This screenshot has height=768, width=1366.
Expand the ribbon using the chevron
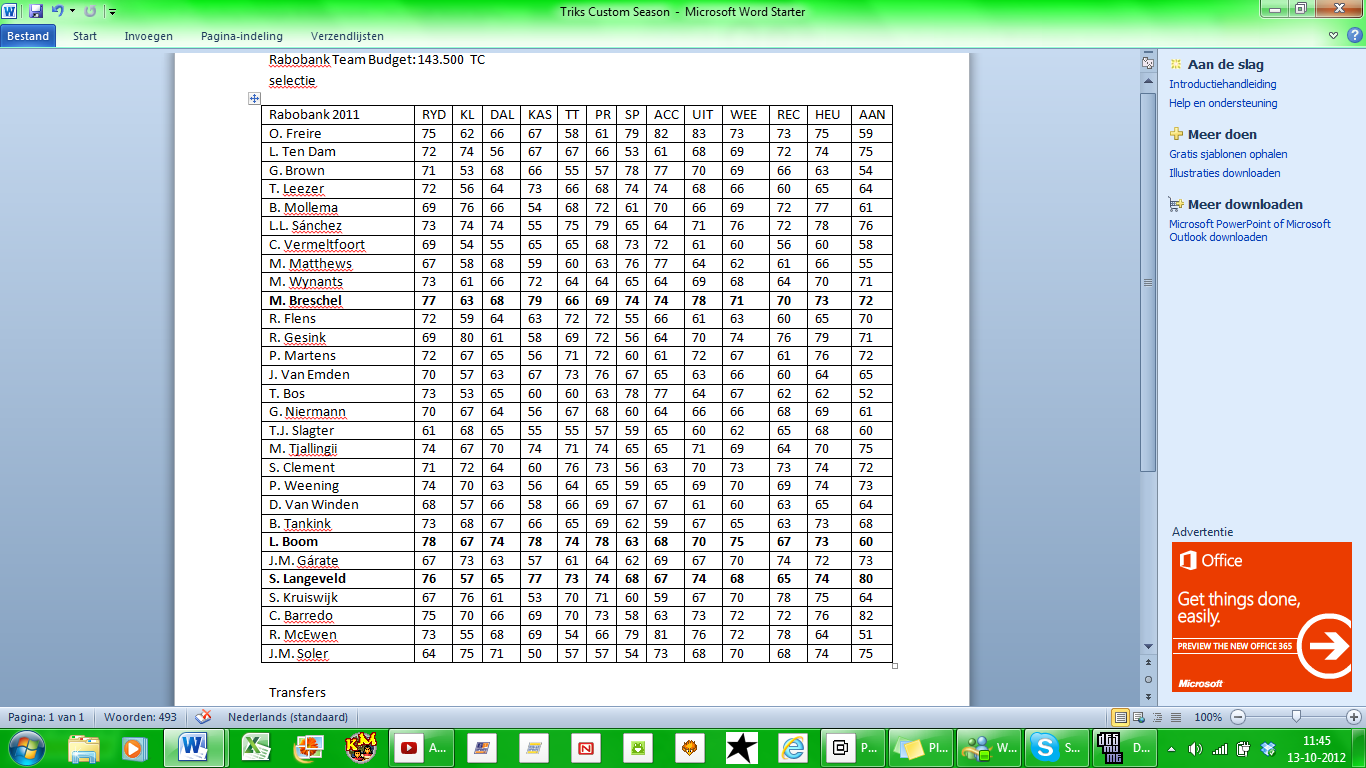(1335, 36)
